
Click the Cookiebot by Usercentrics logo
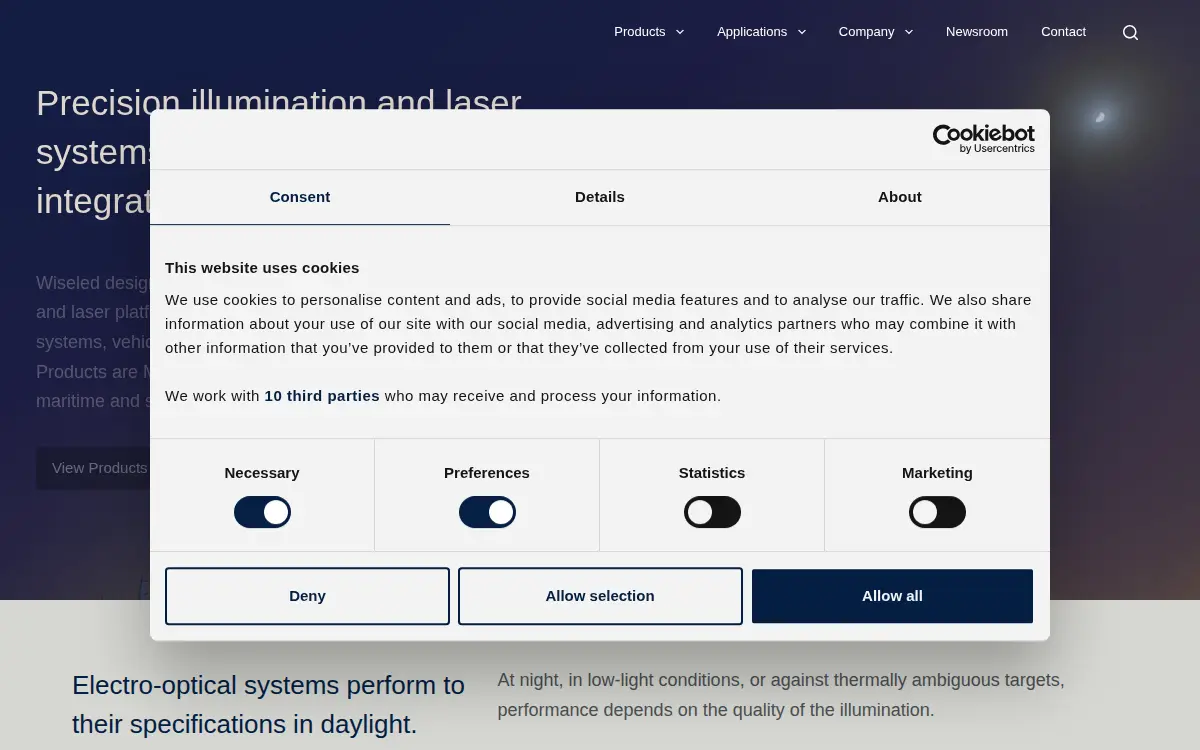(983, 139)
